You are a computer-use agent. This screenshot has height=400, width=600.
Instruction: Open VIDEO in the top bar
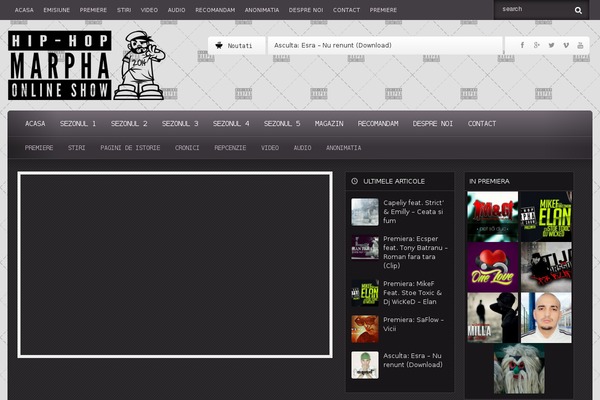point(149,10)
